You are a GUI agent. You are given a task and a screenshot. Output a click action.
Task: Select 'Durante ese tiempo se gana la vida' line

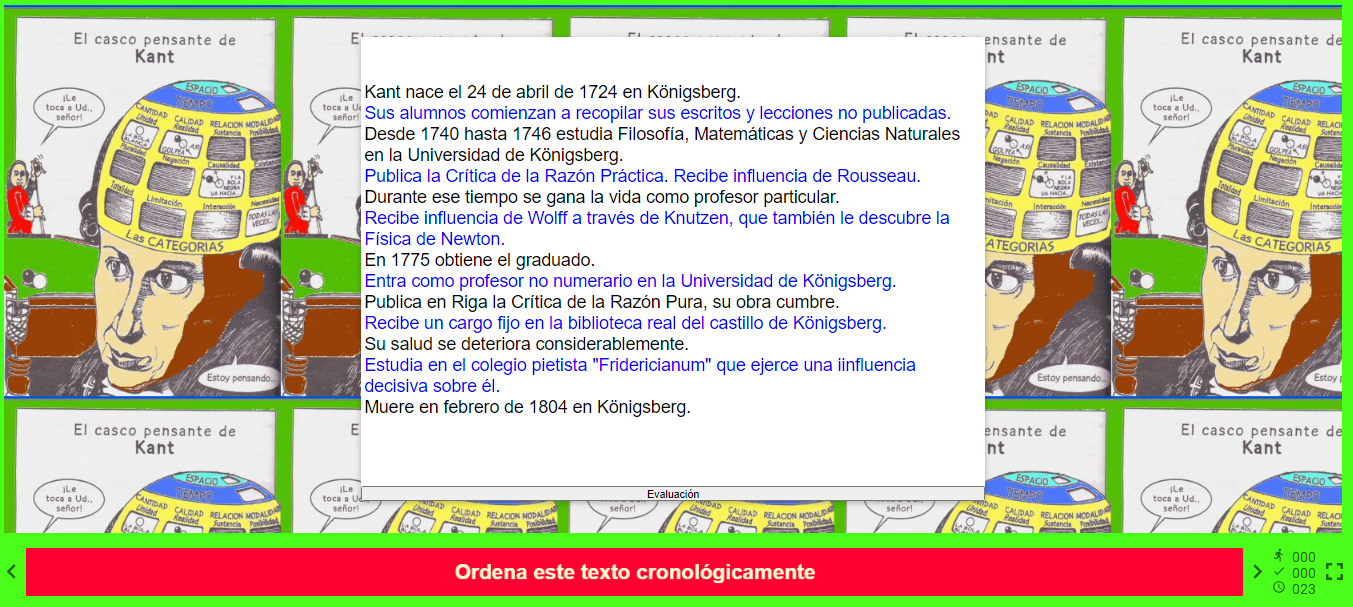click(602, 197)
